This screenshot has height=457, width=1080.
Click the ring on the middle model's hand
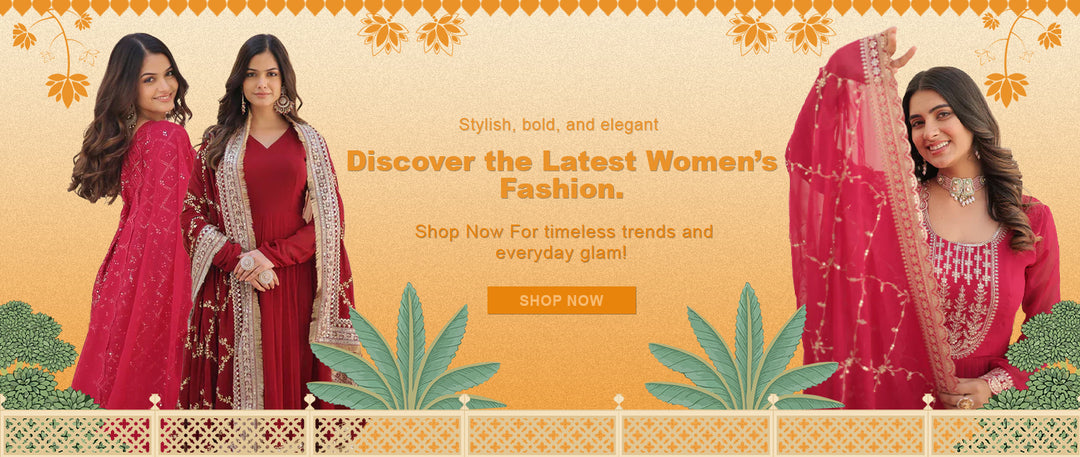[x=247, y=263]
